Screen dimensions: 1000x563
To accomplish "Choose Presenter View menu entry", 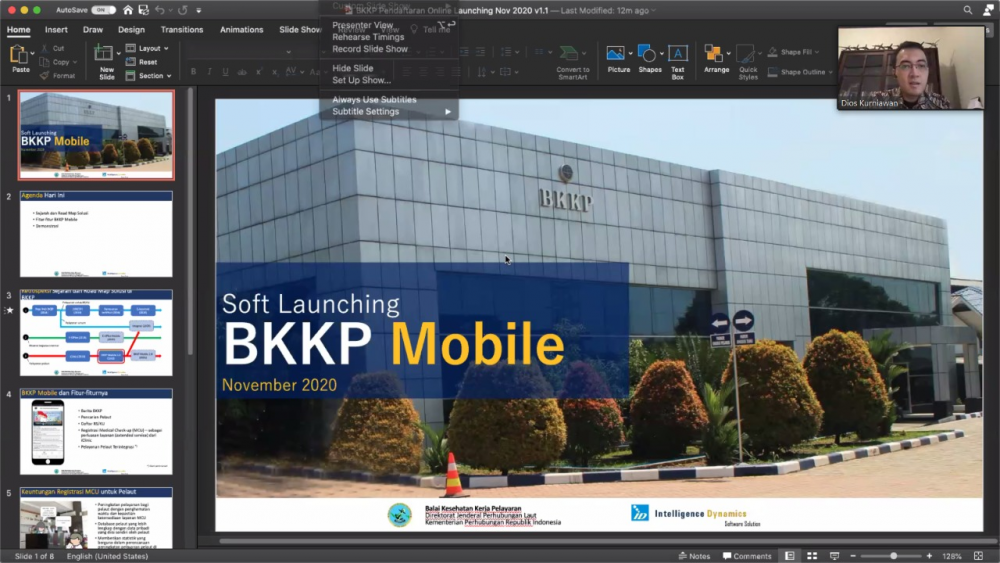I will tap(362, 26).
